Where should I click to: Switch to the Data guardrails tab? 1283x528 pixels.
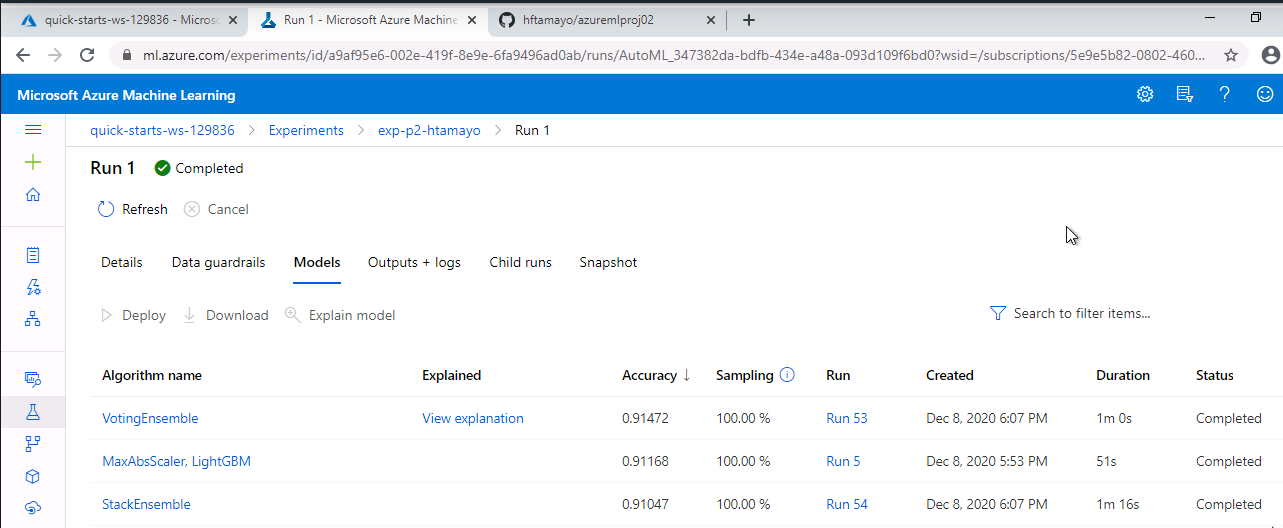219,262
